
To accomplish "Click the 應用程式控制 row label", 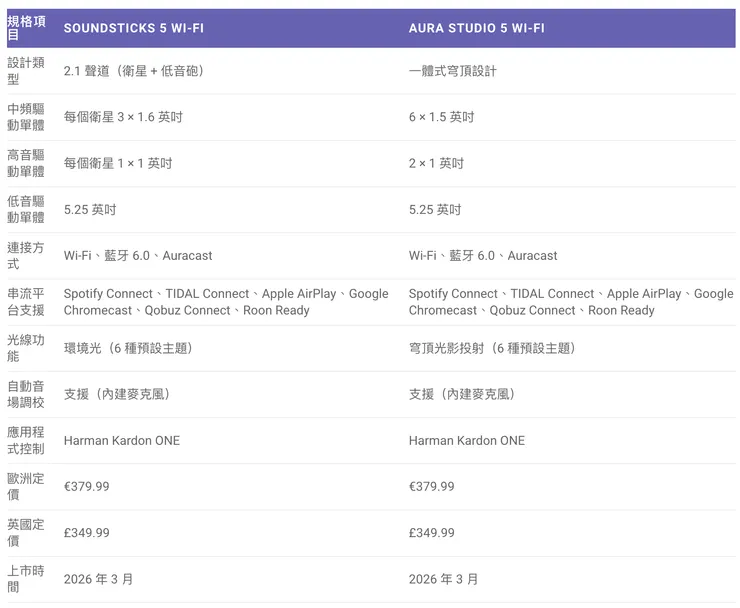I will 26,440.
